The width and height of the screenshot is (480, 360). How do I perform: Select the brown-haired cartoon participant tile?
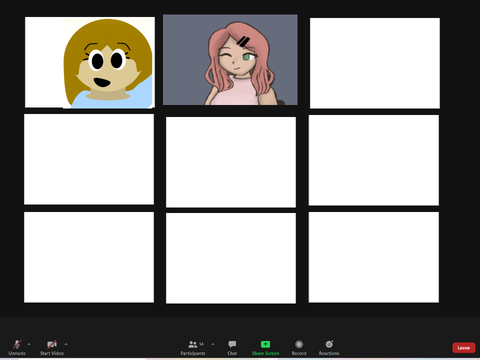point(90,62)
